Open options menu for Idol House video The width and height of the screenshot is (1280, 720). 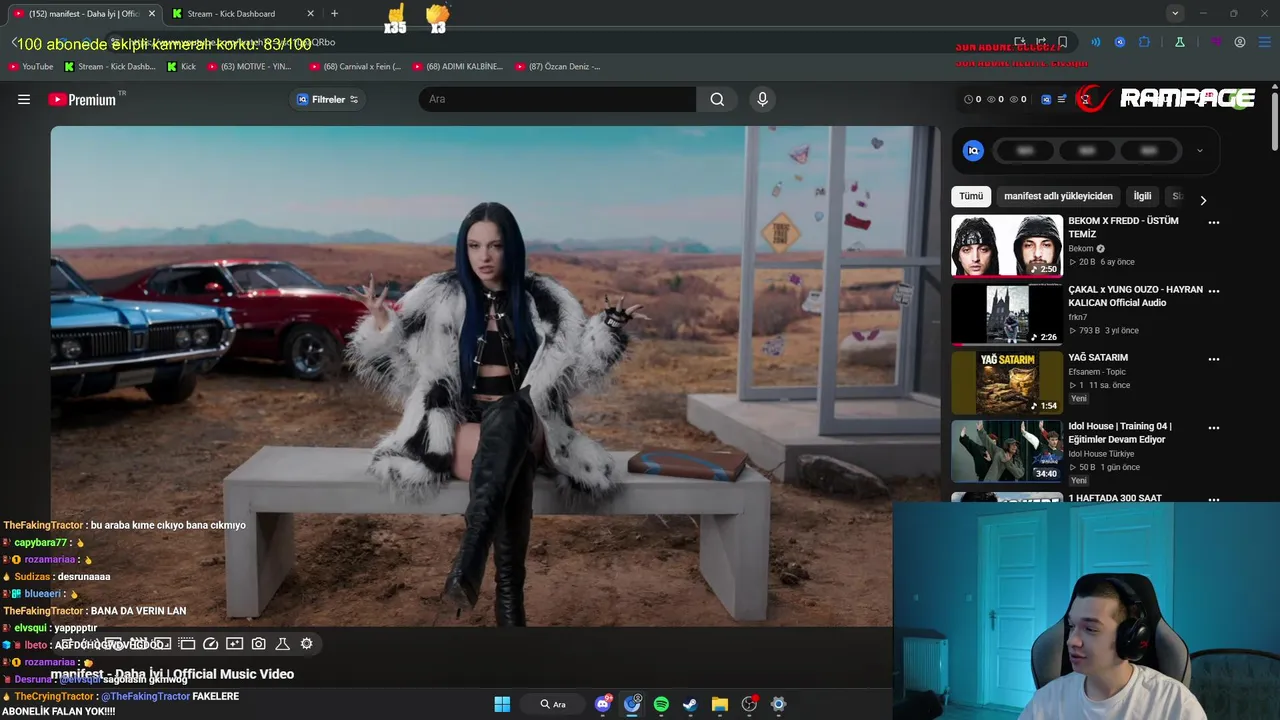coord(1214,427)
